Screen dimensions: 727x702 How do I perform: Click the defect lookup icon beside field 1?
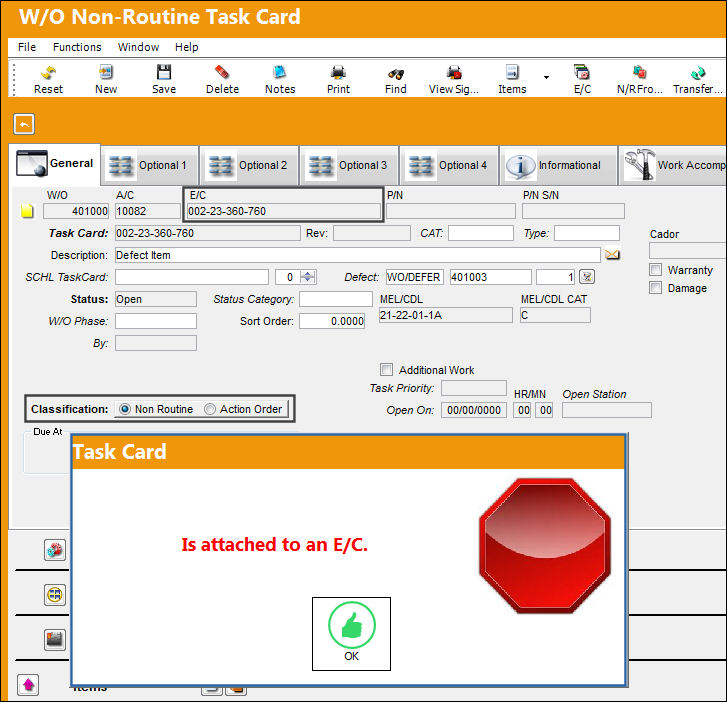[587, 277]
